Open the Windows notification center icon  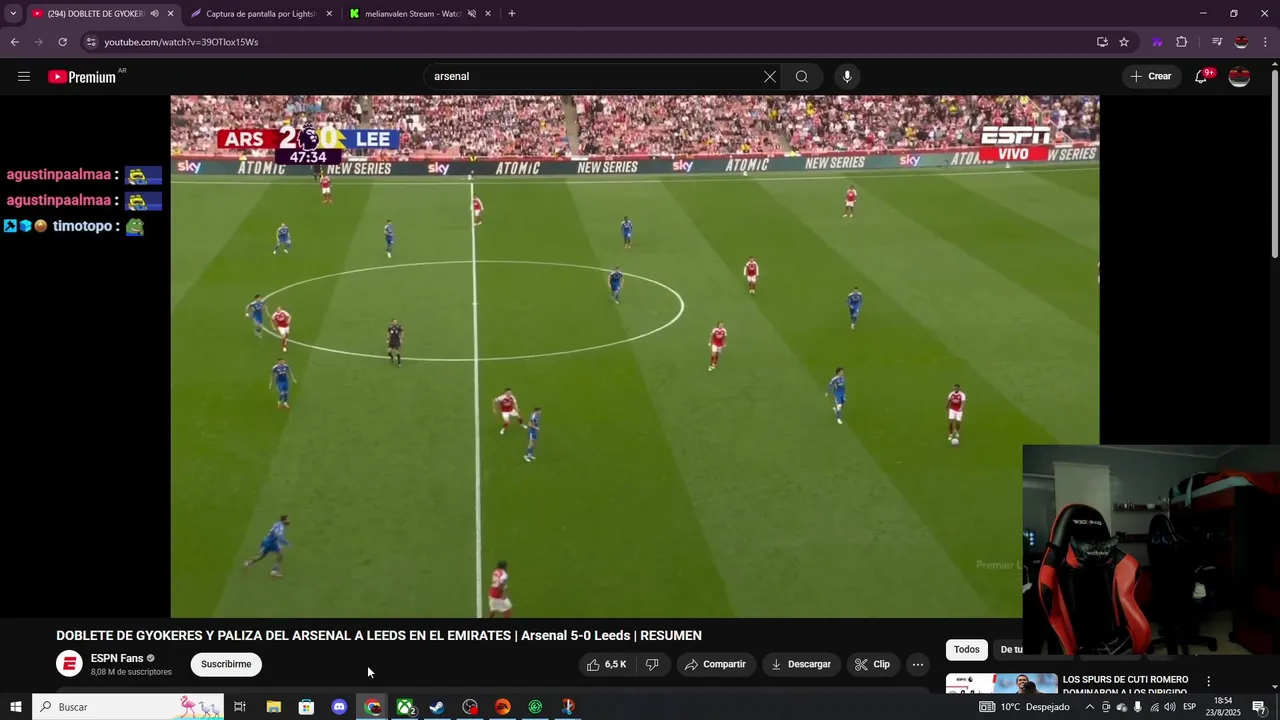coord(1260,707)
